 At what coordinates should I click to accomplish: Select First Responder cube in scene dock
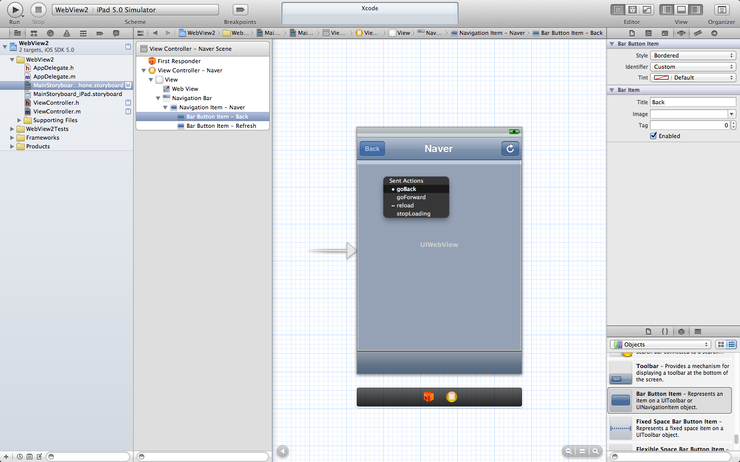[428, 397]
